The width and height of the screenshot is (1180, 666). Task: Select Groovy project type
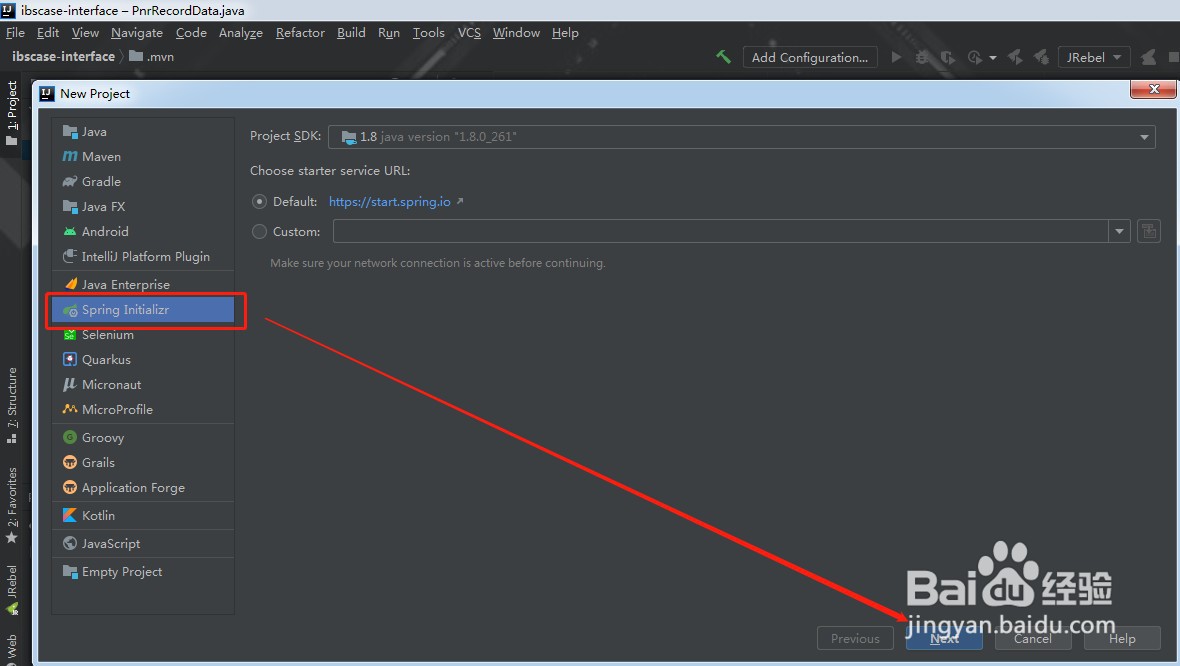[x=143, y=437]
